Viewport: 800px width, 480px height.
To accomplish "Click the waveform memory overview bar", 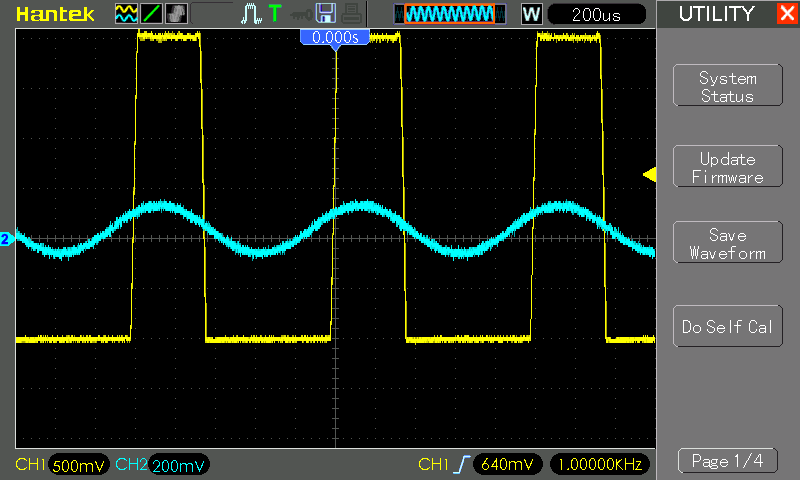I will pyautogui.click(x=450, y=14).
